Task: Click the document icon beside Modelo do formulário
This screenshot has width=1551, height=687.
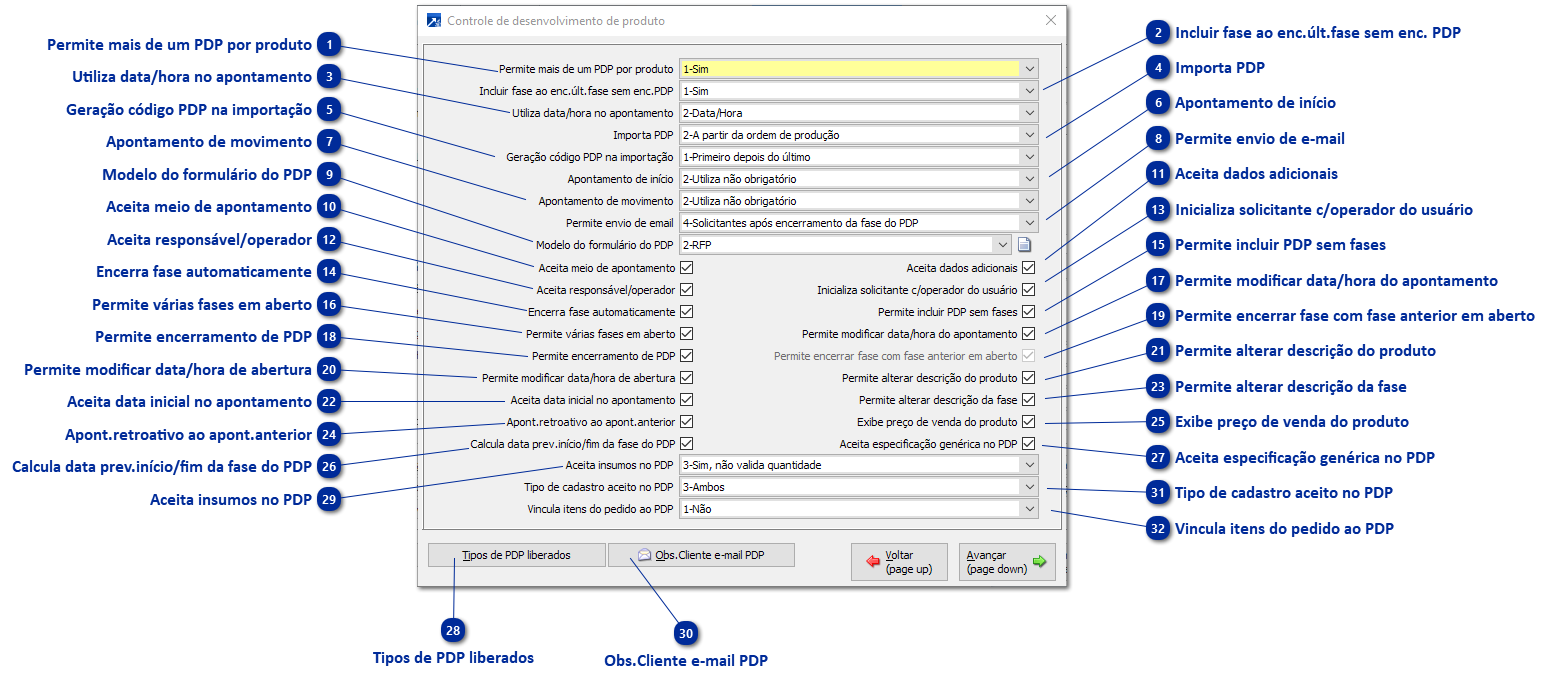Action: click(x=1024, y=245)
